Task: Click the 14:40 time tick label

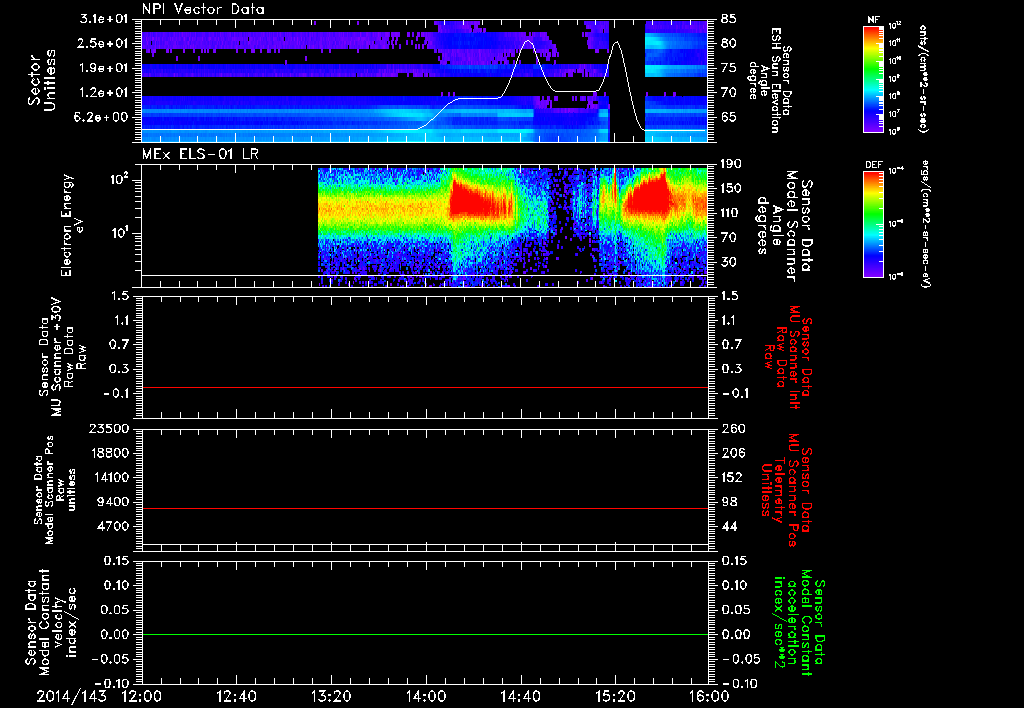Action: point(520,696)
